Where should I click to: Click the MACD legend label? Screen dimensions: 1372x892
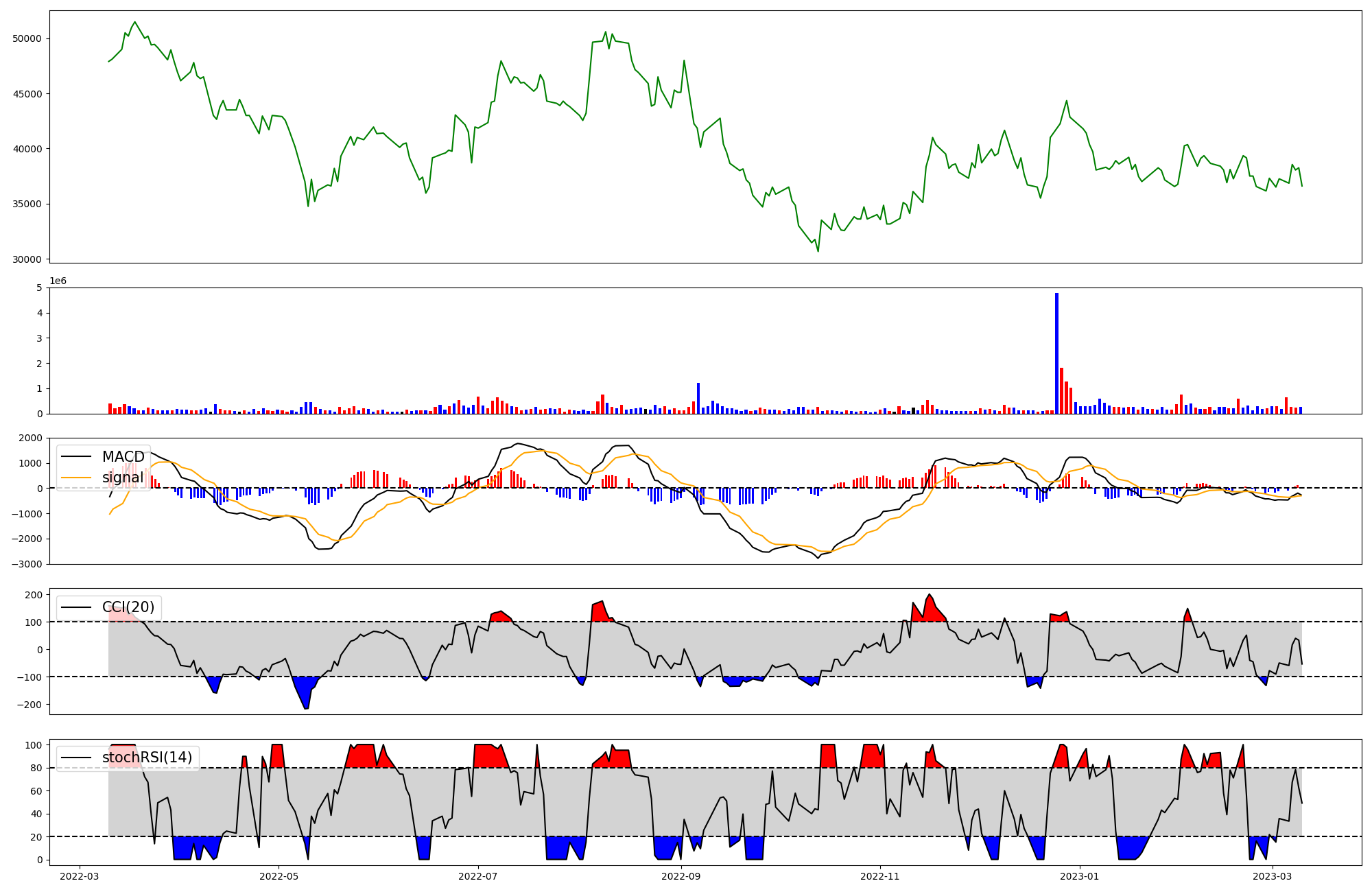tap(123, 457)
